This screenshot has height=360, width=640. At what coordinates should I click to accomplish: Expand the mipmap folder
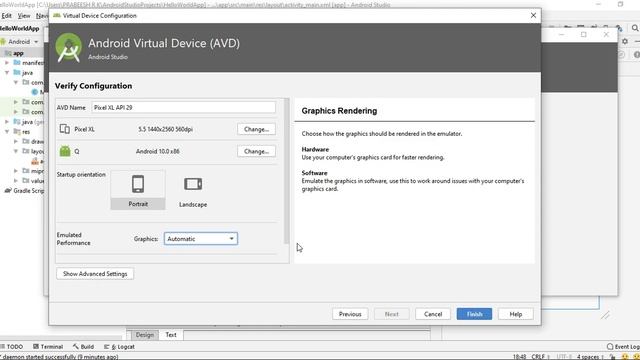pyautogui.click(x=16, y=171)
